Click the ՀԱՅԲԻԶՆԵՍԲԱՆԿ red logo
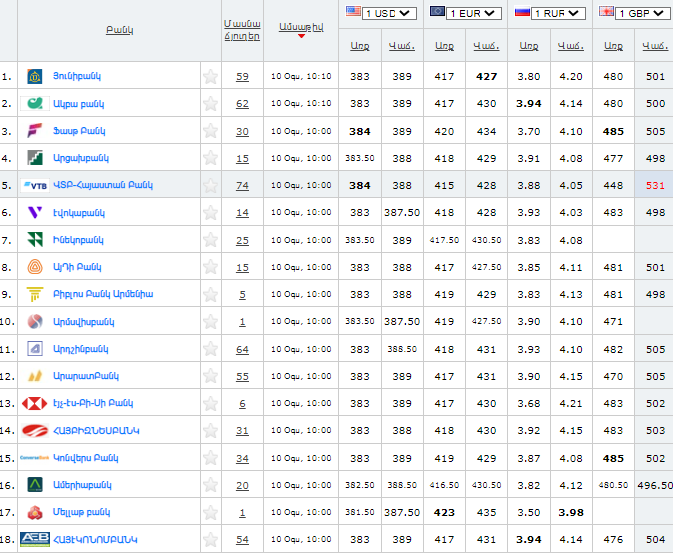This screenshot has height=553, width=673. (x=35, y=431)
